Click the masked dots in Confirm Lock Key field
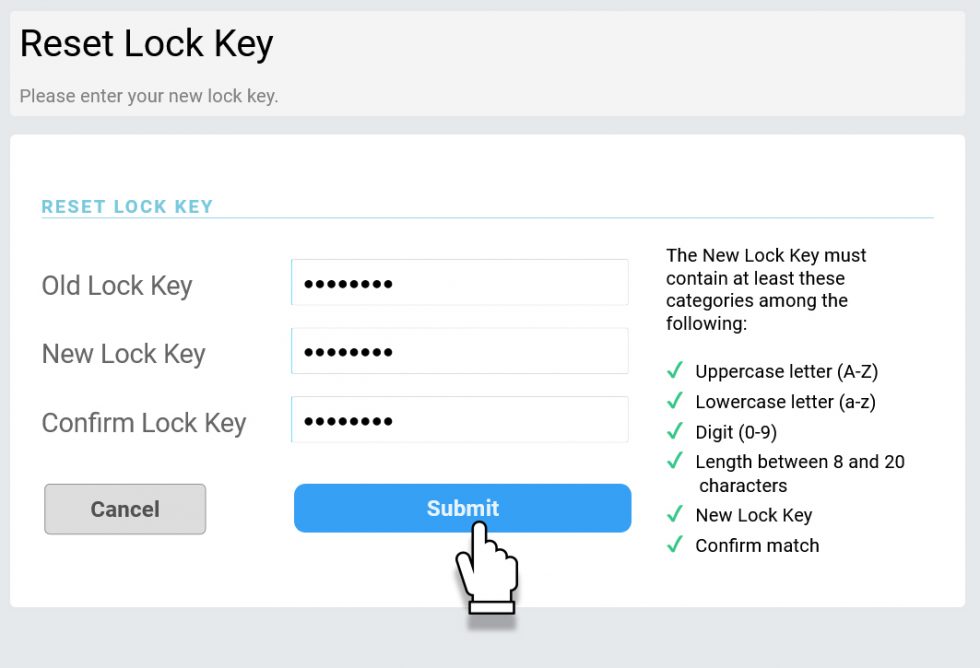The width and height of the screenshot is (980, 668). coord(348,419)
